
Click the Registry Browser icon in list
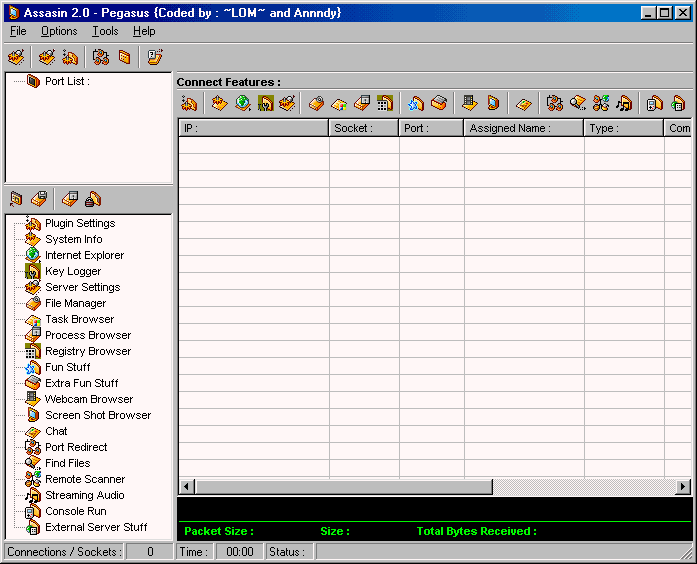[32, 351]
